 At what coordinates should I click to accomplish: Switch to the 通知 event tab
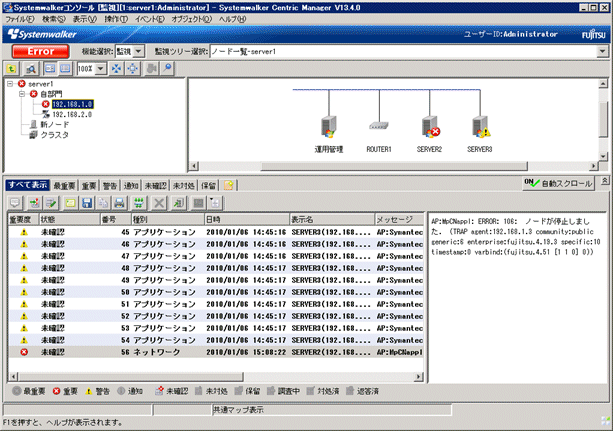pyautogui.click(x=131, y=185)
